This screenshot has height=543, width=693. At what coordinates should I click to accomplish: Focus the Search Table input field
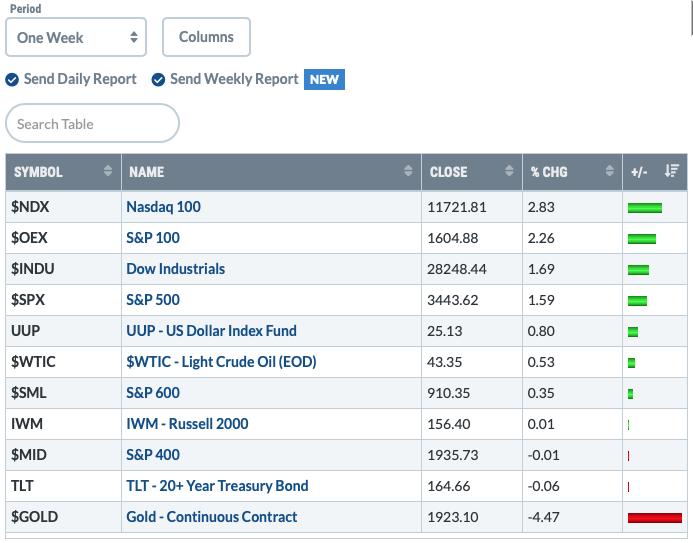point(92,123)
